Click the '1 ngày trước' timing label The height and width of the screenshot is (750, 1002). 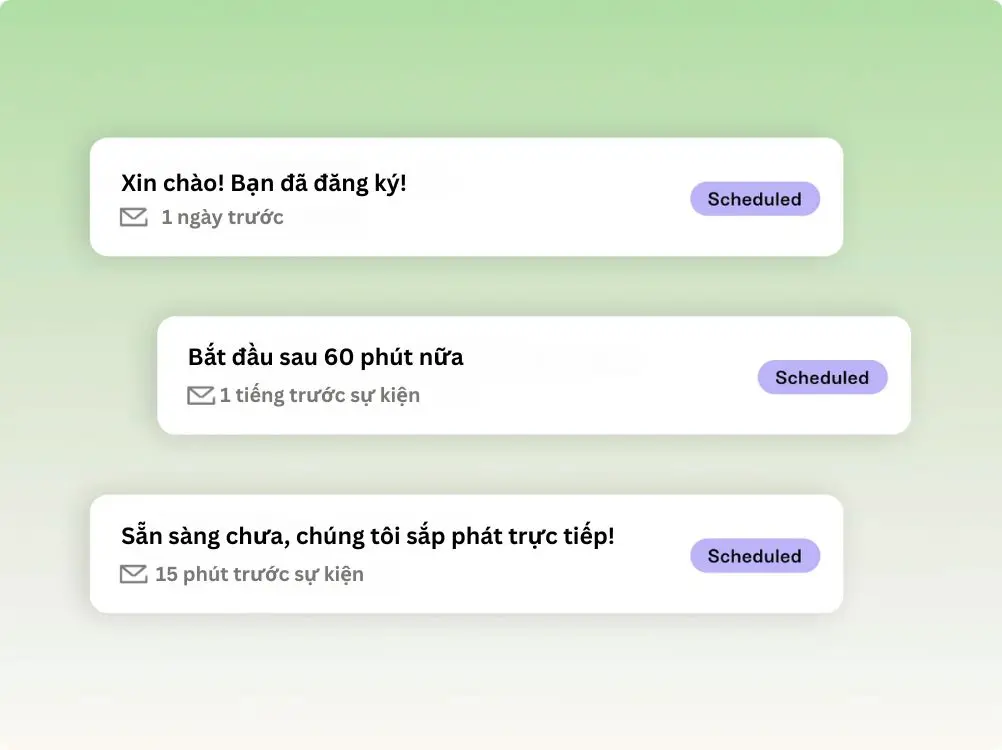pyautogui.click(x=222, y=217)
